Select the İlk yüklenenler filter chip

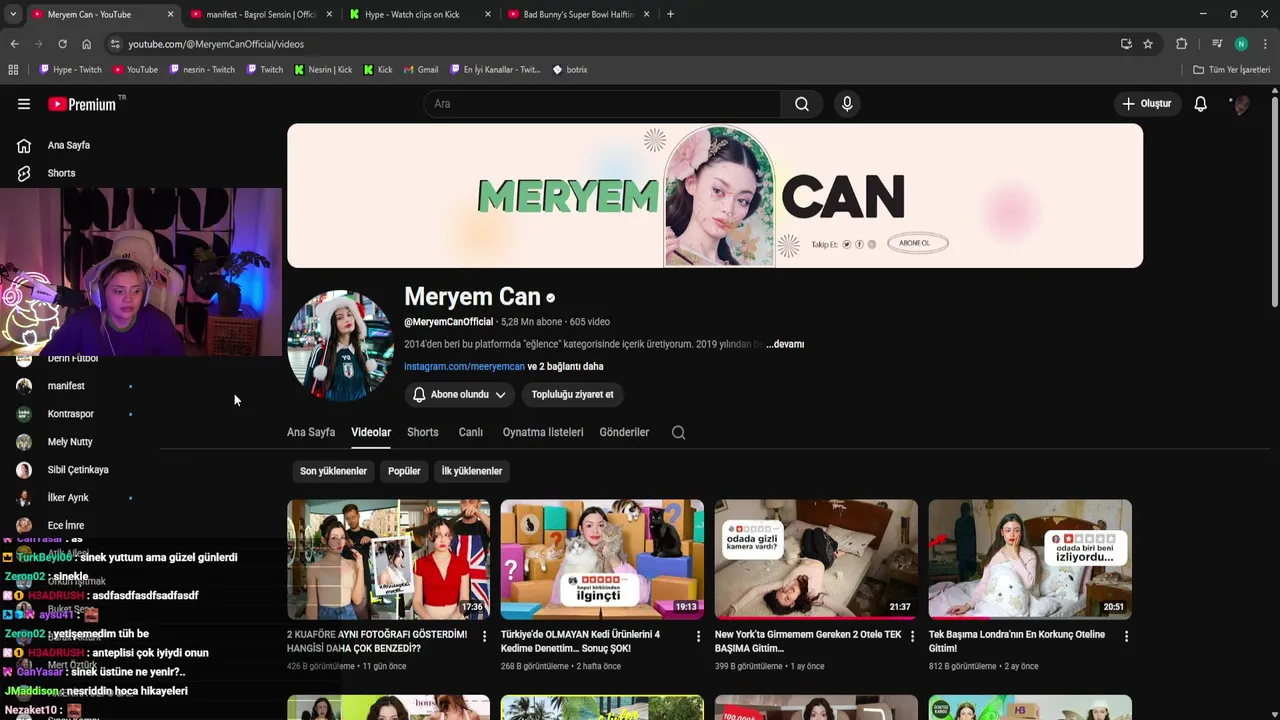472,471
